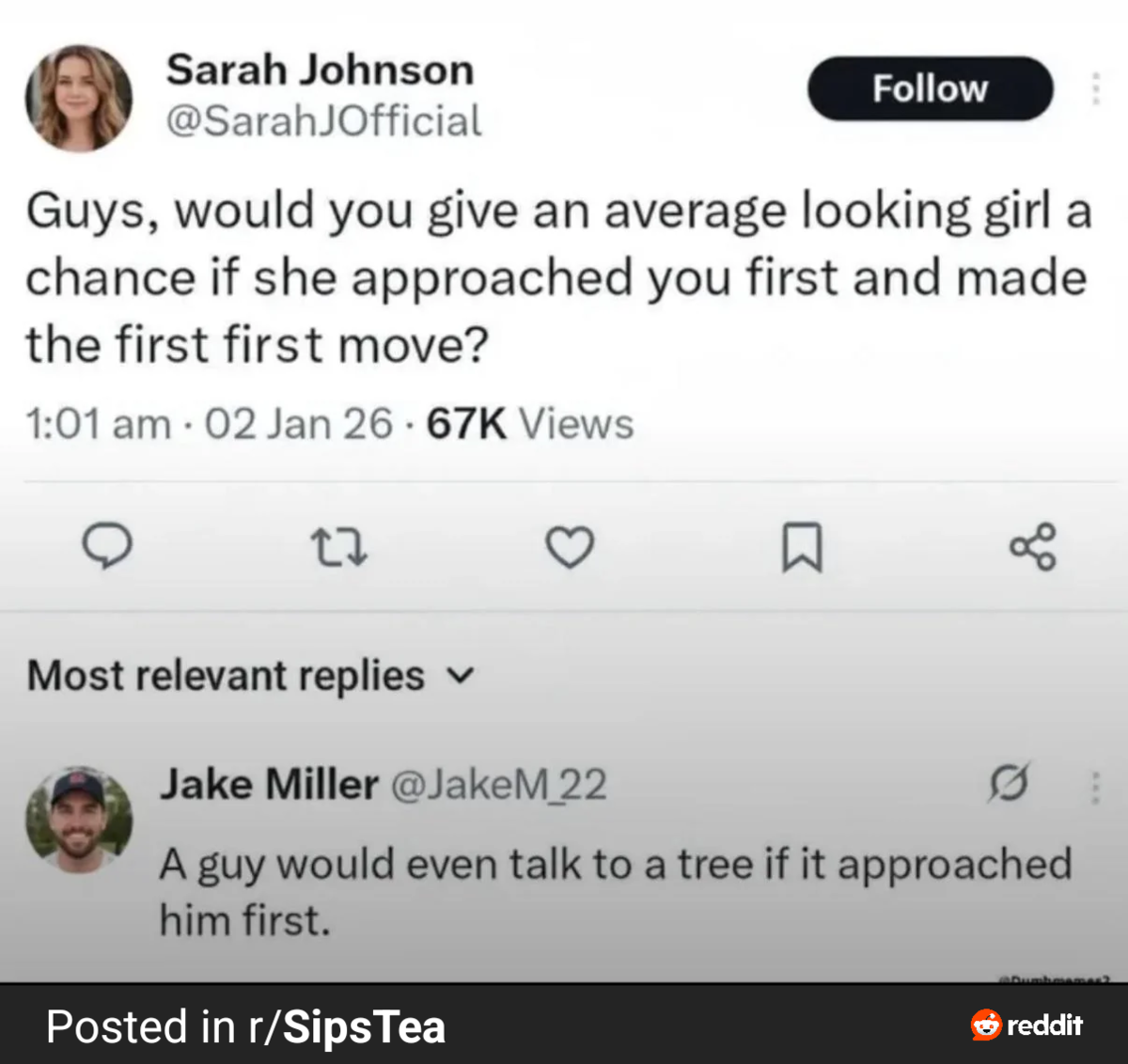Click the reply speech bubble icon
This screenshot has width=1128, height=1064.
[106, 547]
